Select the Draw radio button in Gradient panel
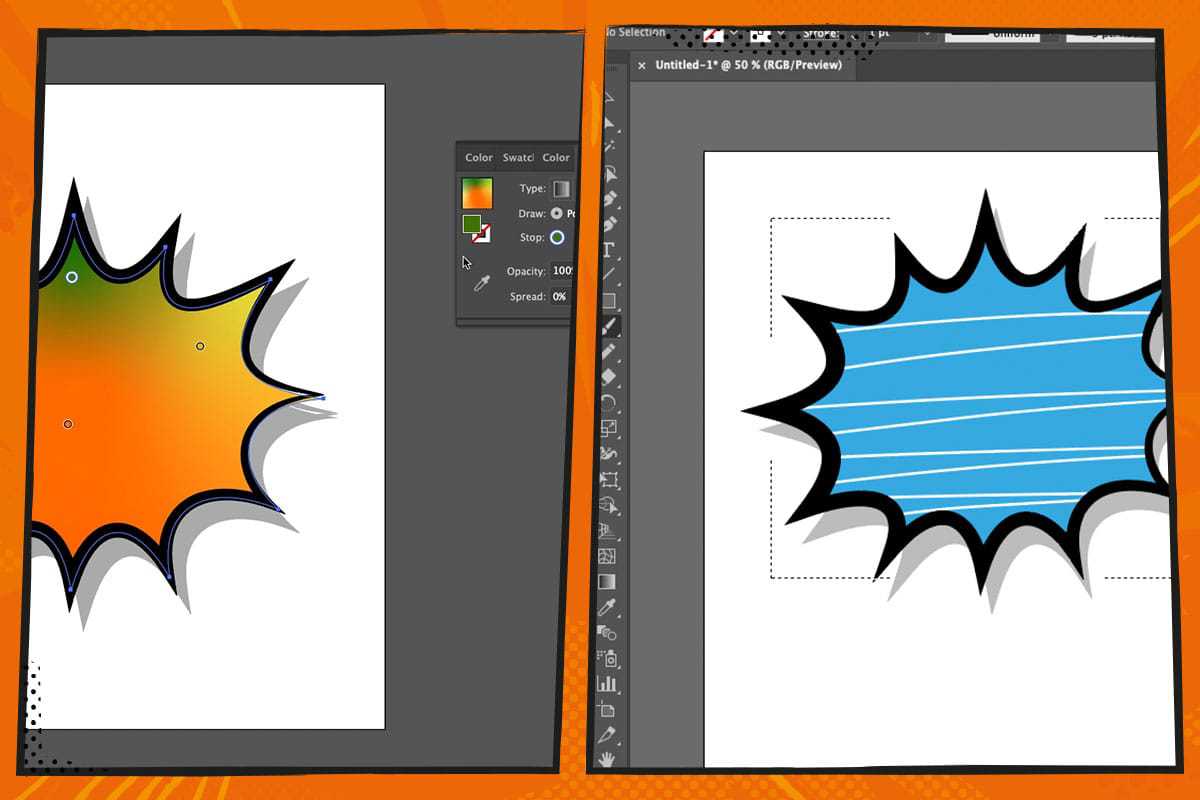Viewport: 1200px width, 800px height. click(556, 213)
